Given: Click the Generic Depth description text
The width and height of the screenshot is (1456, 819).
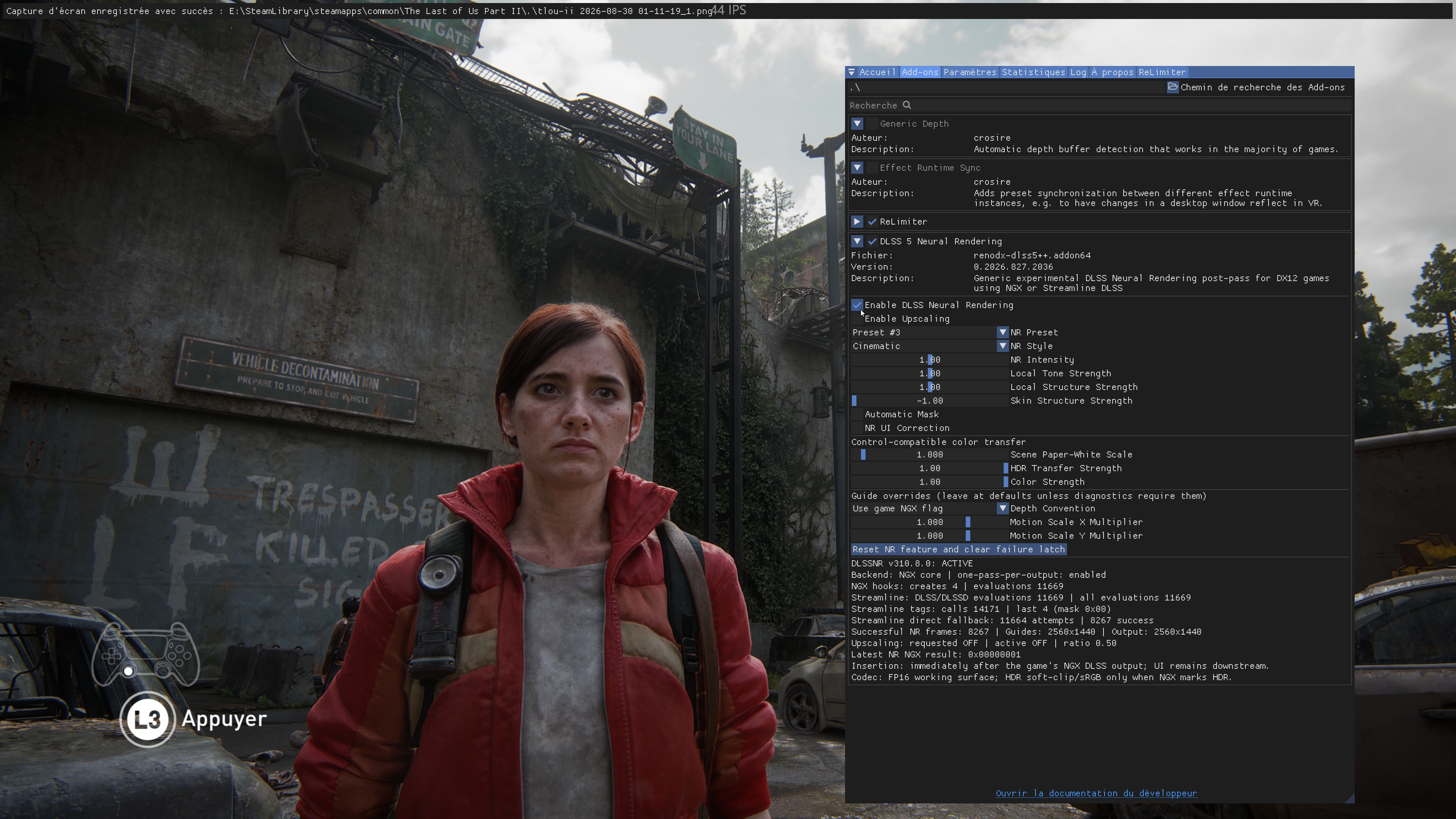Looking at the screenshot, I should click(x=1156, y=149).
